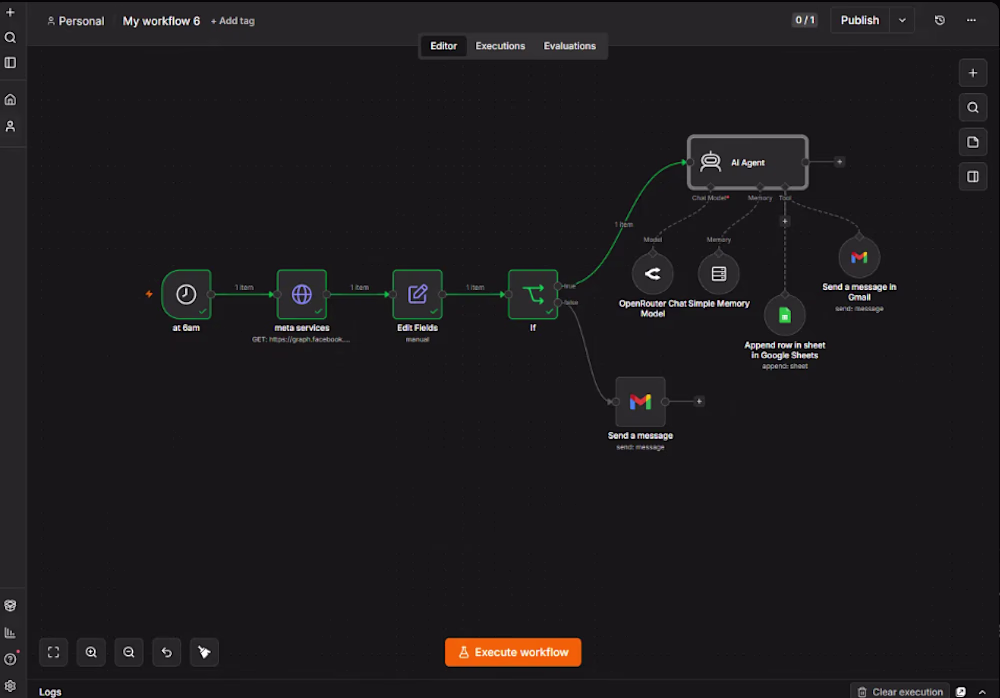
Task: Select the 'meta services' HTTP request node
Action: [302, 294]
